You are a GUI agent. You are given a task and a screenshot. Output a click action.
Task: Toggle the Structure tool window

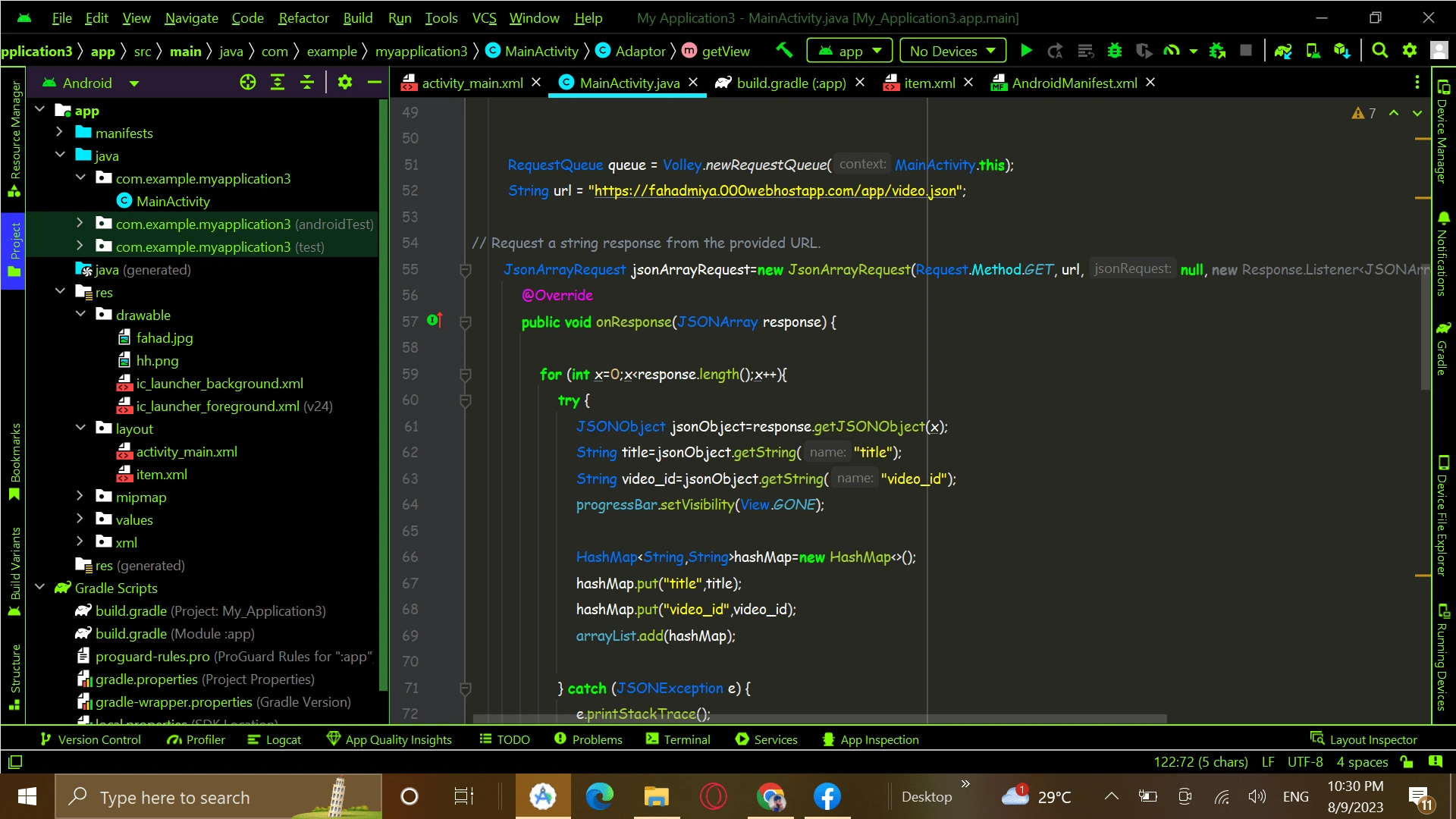point(14,677)
